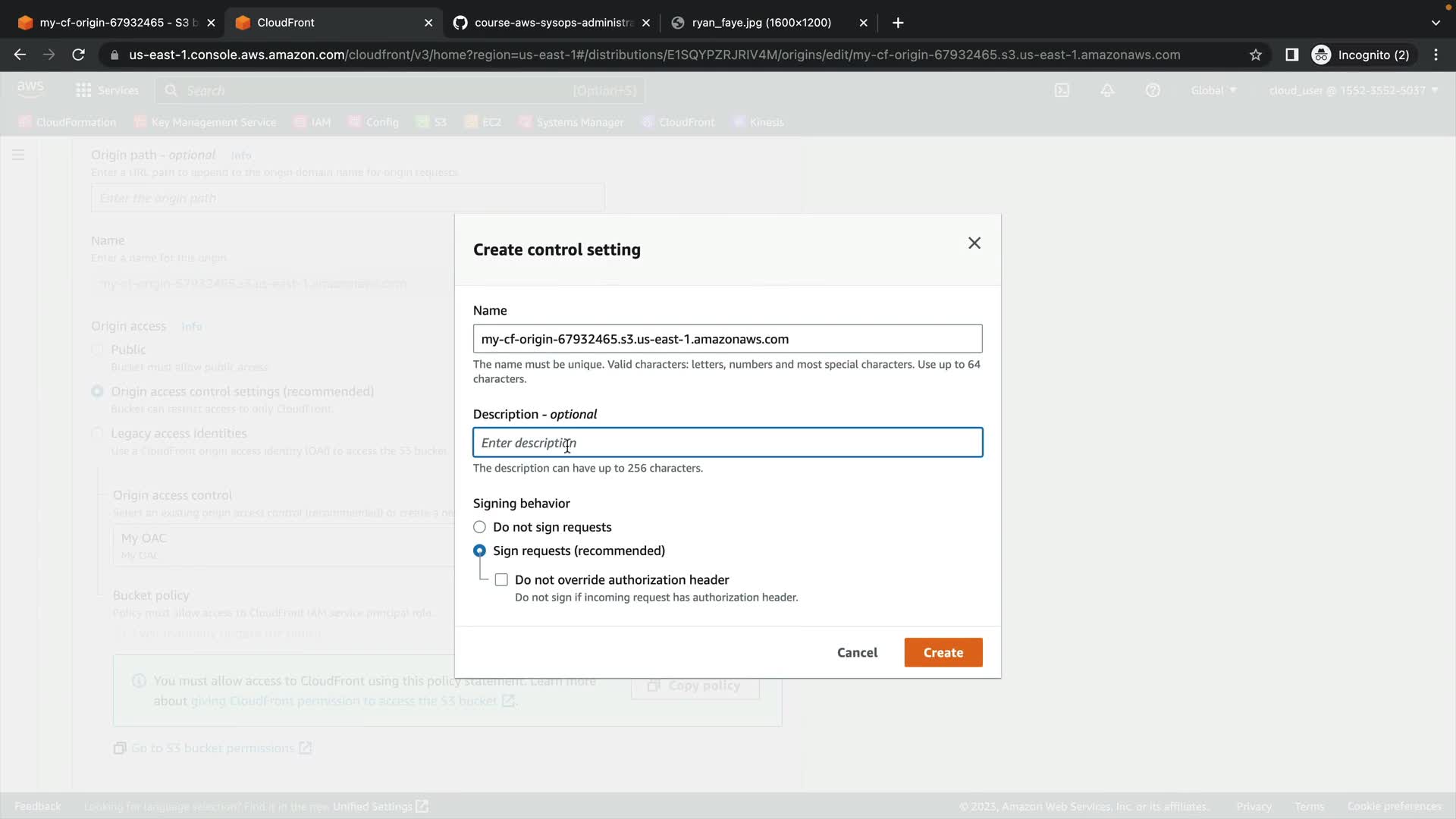Viewport: 1456px width, 819px height.
Task: Open Chrome three-dot menu
Action: [x=1436, y=55]
